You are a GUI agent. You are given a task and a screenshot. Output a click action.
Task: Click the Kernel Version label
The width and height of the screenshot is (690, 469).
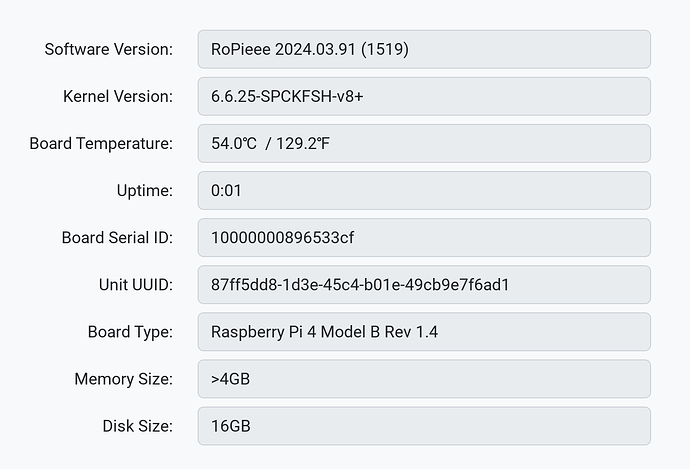pyautogui.click(x=118, y=96)
